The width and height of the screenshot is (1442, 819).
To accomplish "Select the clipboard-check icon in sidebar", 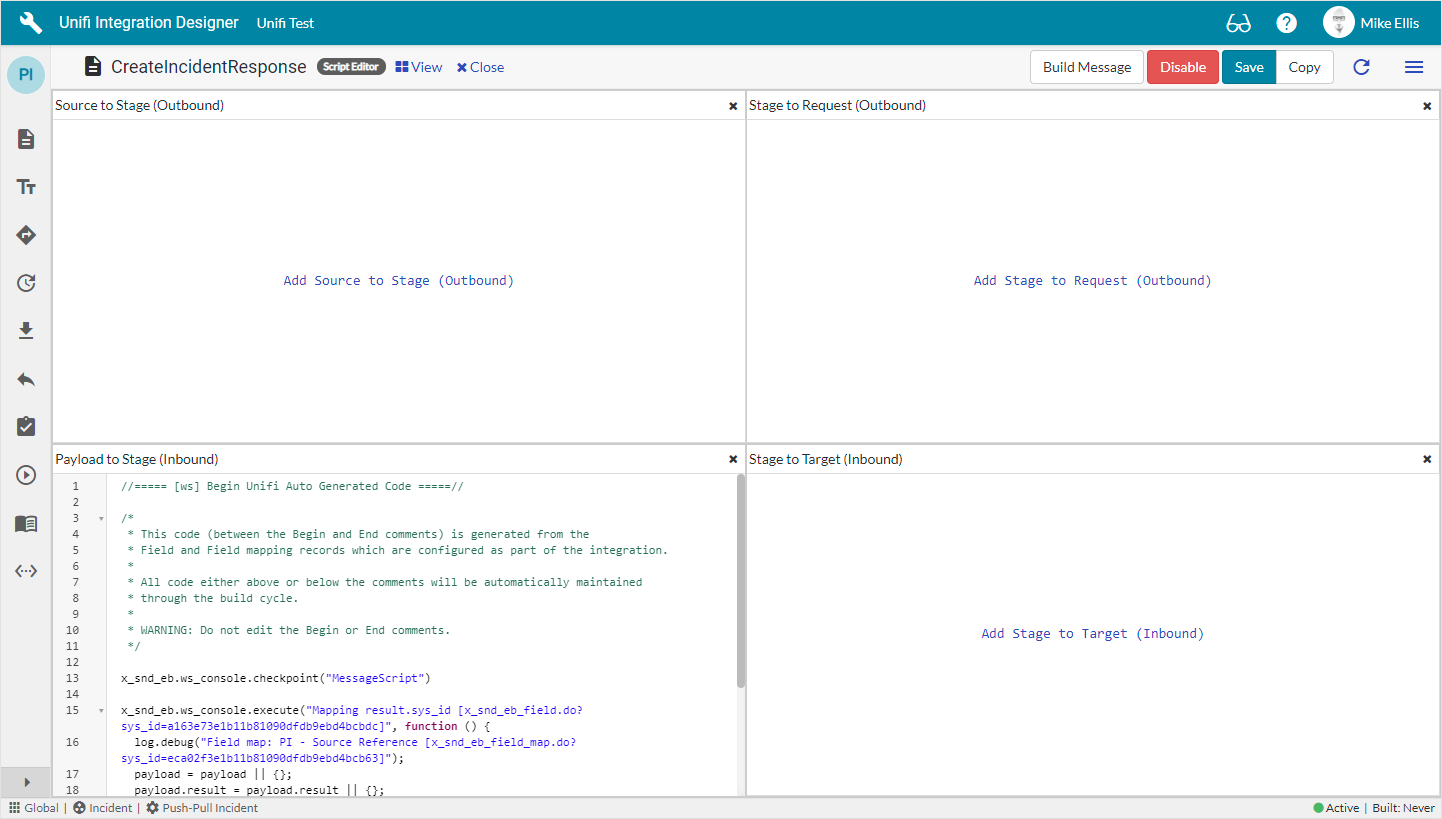I will (x=26, y=426).
